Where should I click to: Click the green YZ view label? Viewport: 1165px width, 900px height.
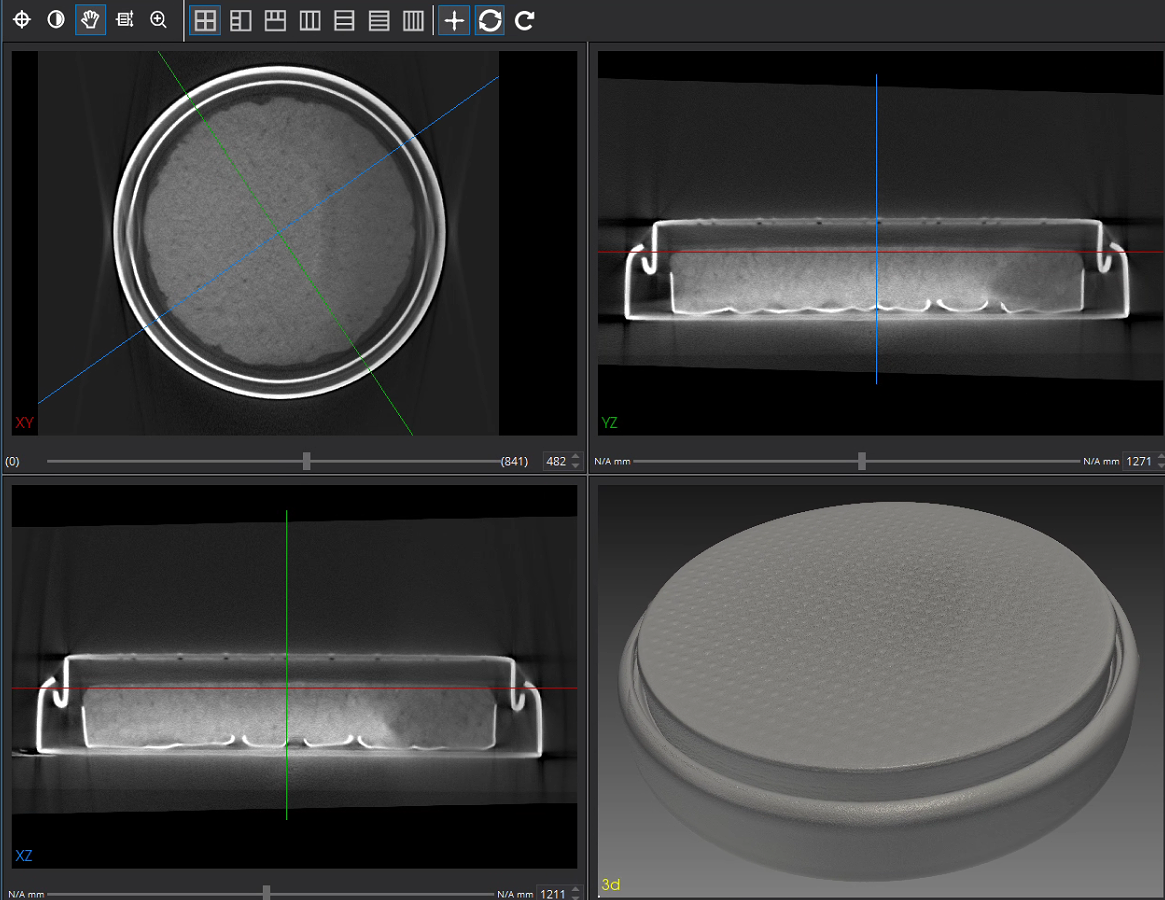(x=609, y=423)
